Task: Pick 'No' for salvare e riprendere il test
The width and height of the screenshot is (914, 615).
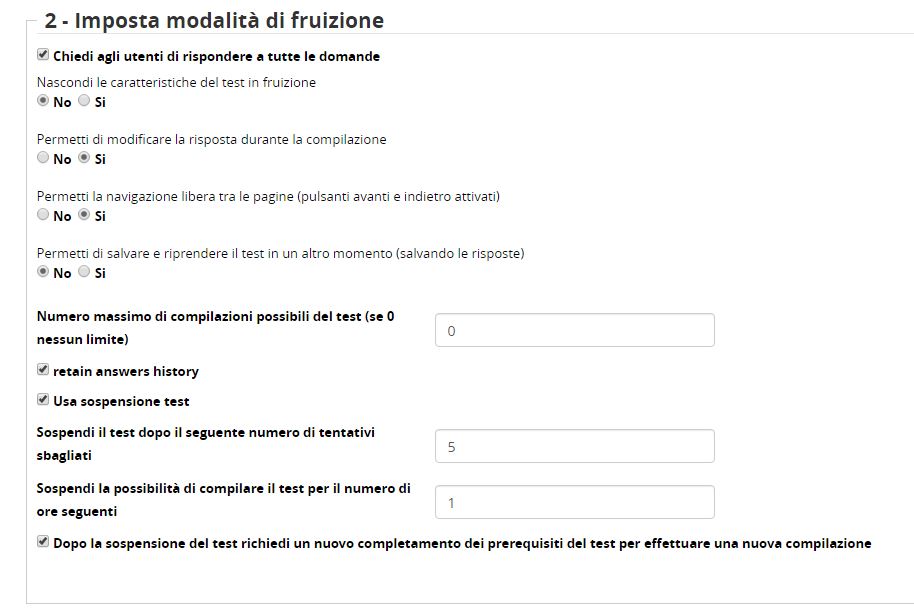Action: 43,272
